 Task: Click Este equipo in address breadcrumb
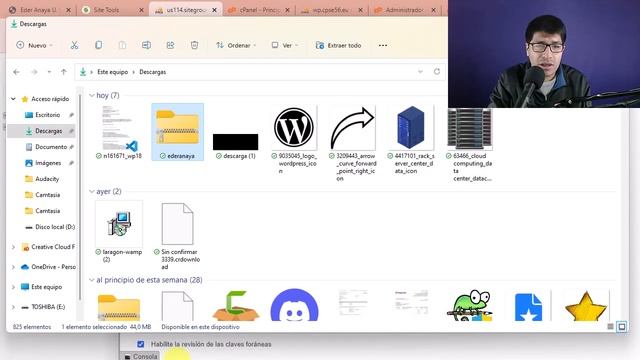[112, 72]
